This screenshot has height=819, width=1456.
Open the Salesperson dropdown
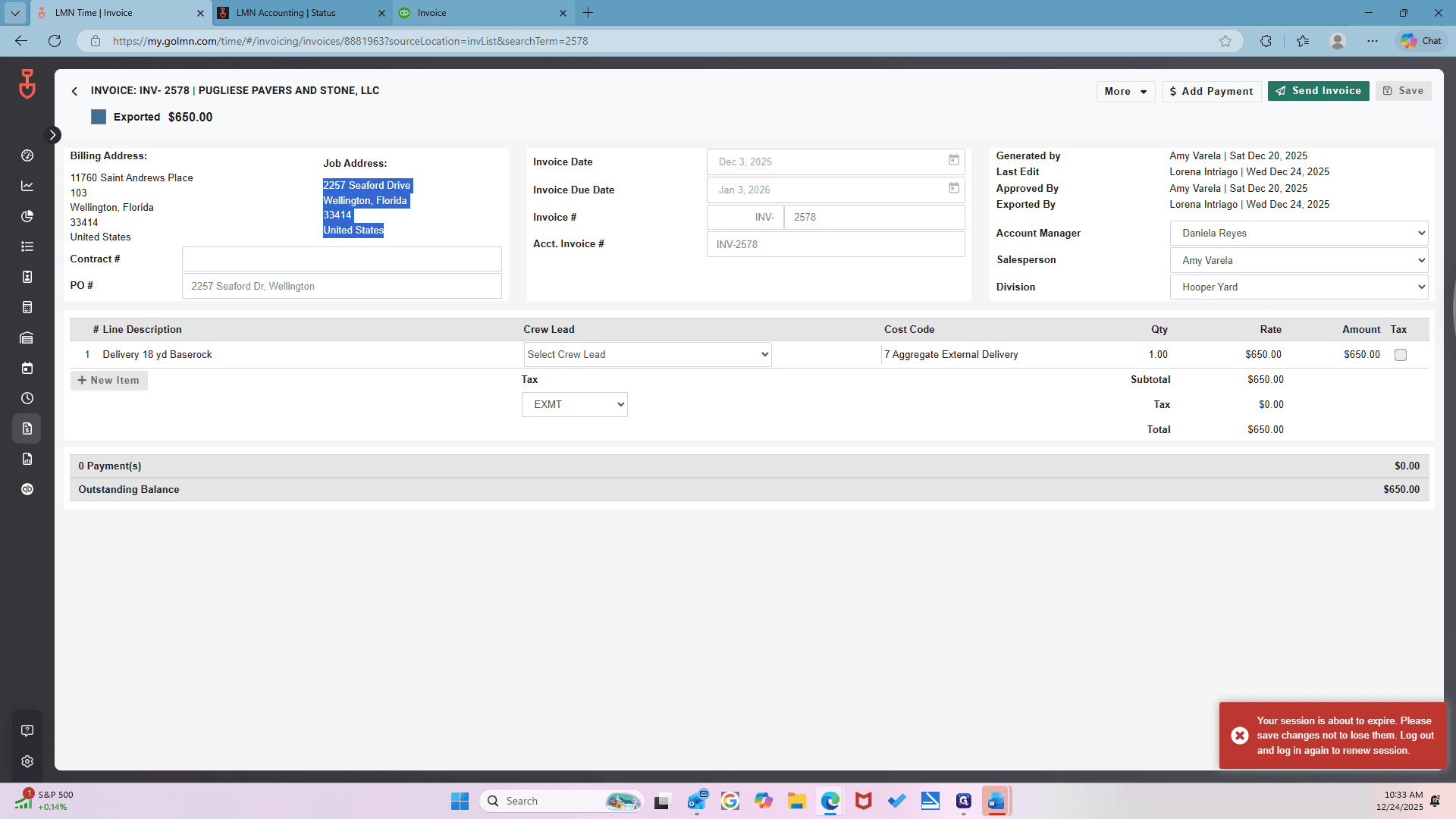(1299, 260)
